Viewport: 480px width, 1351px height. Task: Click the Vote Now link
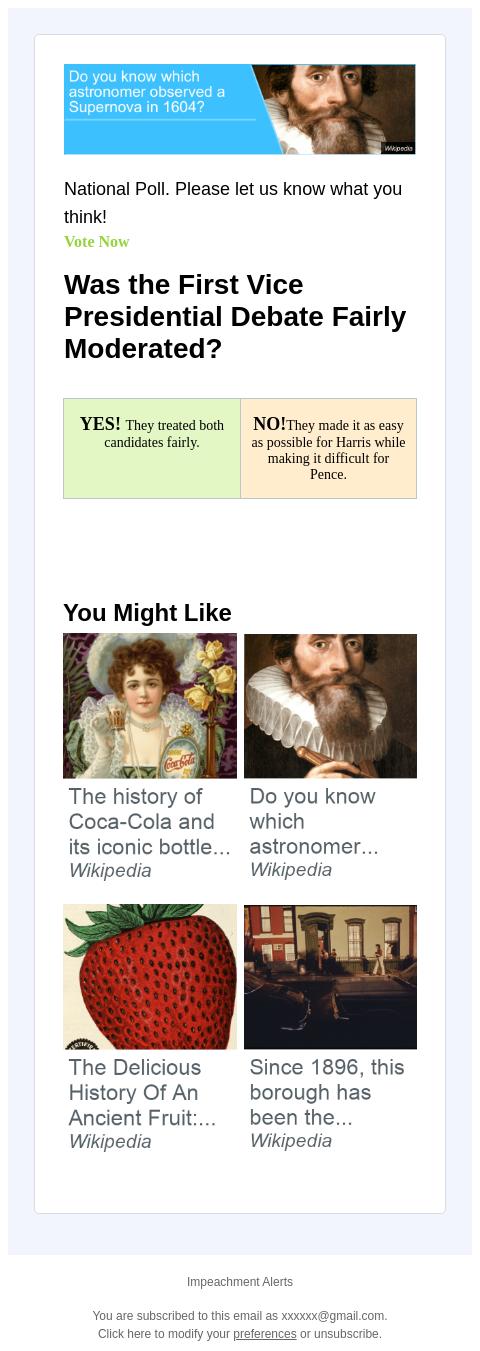coord(97,242)
